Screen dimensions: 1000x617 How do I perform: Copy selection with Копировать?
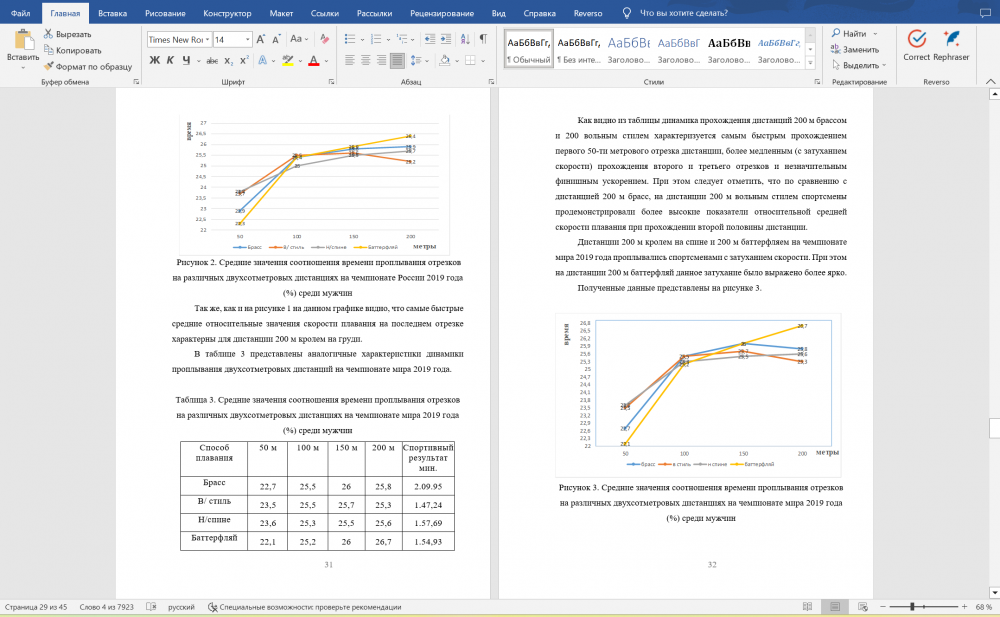tap(73, 50)
